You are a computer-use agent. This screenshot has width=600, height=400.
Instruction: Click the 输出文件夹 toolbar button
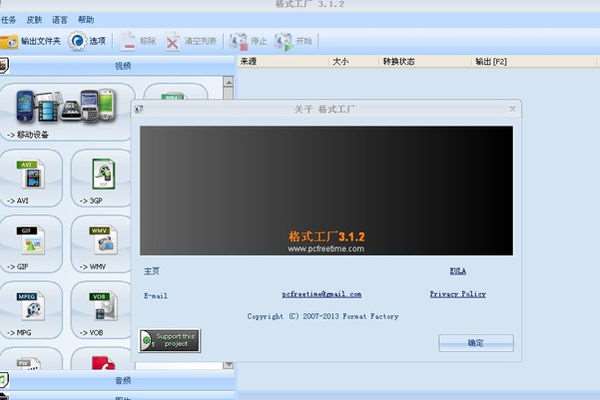click(x=31, y=41)
